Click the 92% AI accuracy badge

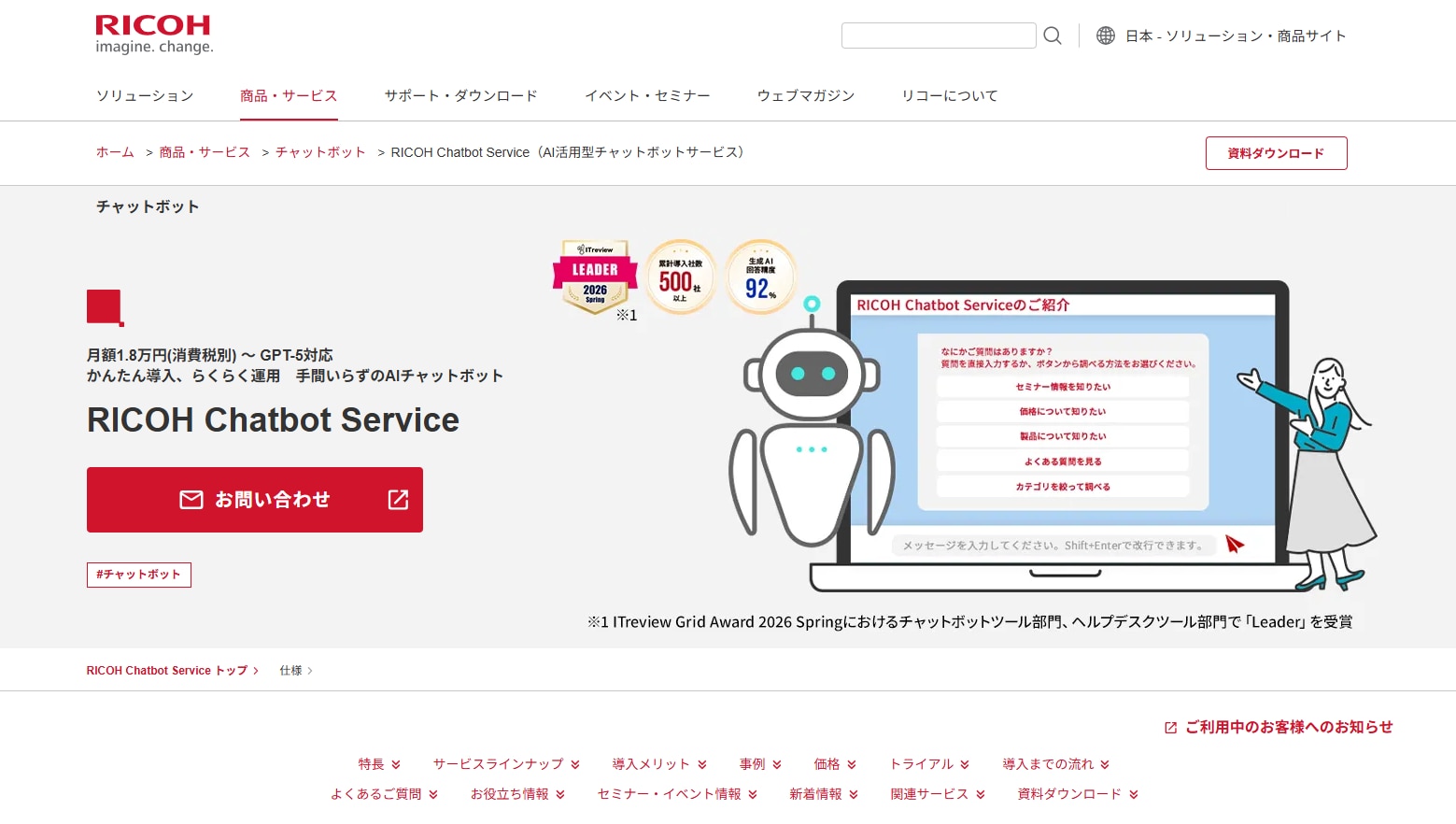tap(760, 277)
